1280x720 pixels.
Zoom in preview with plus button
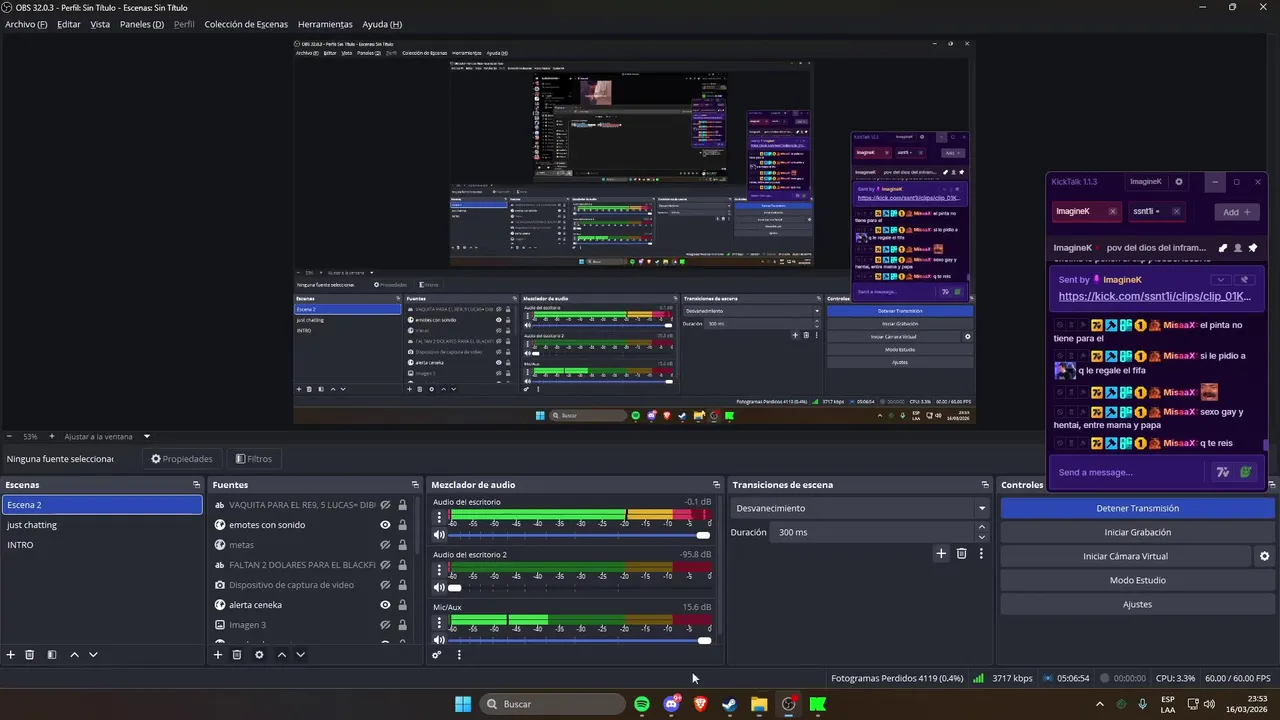click(52, 436)
